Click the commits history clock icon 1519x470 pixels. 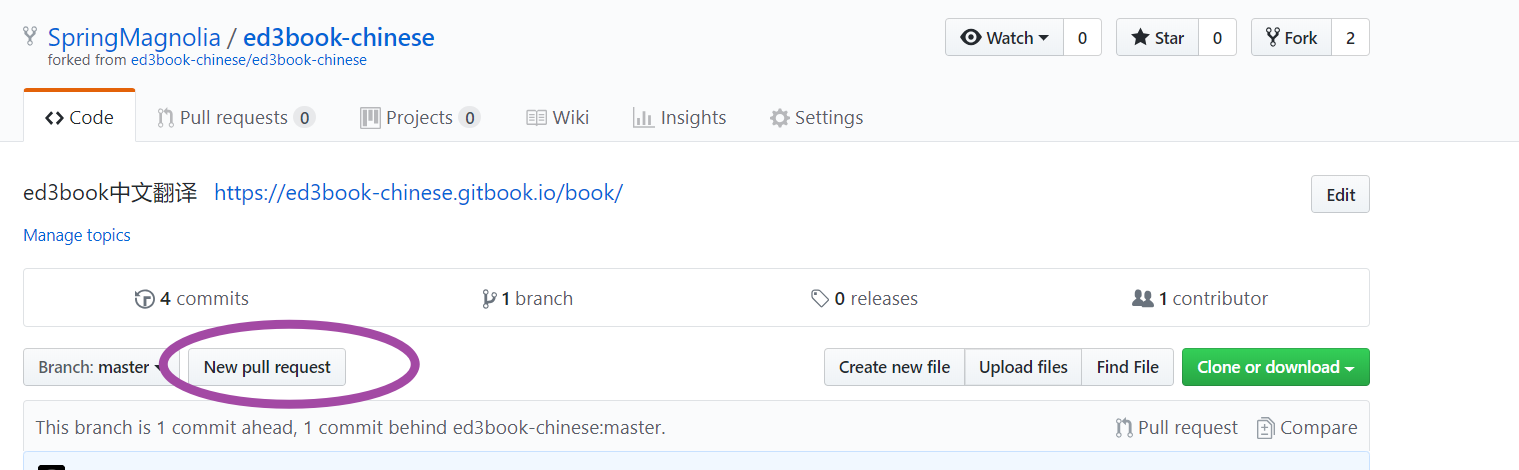(145, 299)
